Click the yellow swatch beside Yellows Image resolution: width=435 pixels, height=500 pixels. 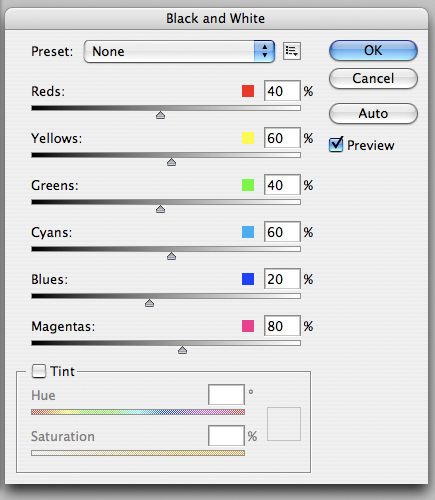click(248, 138)
